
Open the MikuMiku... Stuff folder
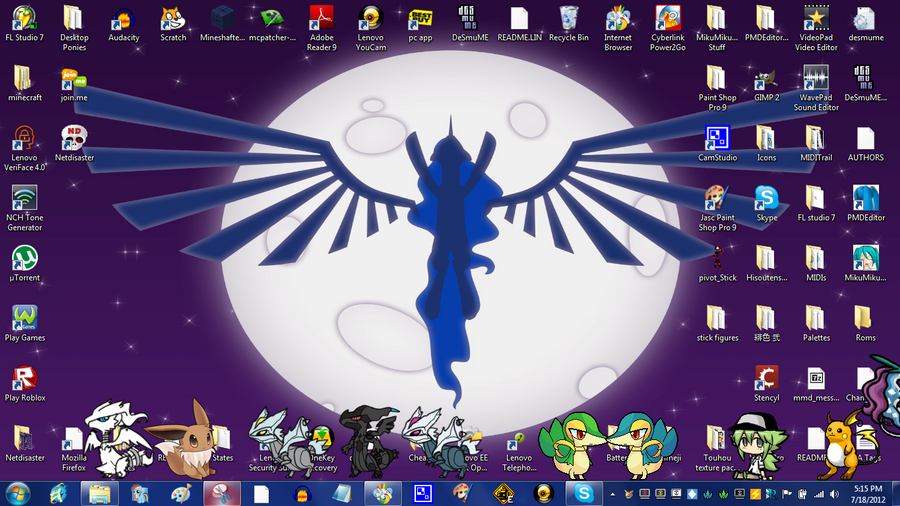pyautogui.click(x=717, y=29)
